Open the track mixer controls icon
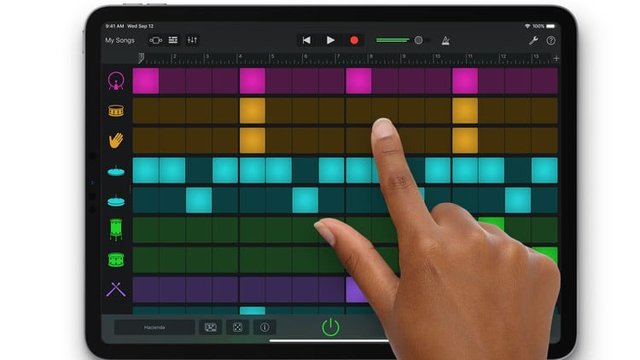Screen dimensions: 640x360 [192, 40]
